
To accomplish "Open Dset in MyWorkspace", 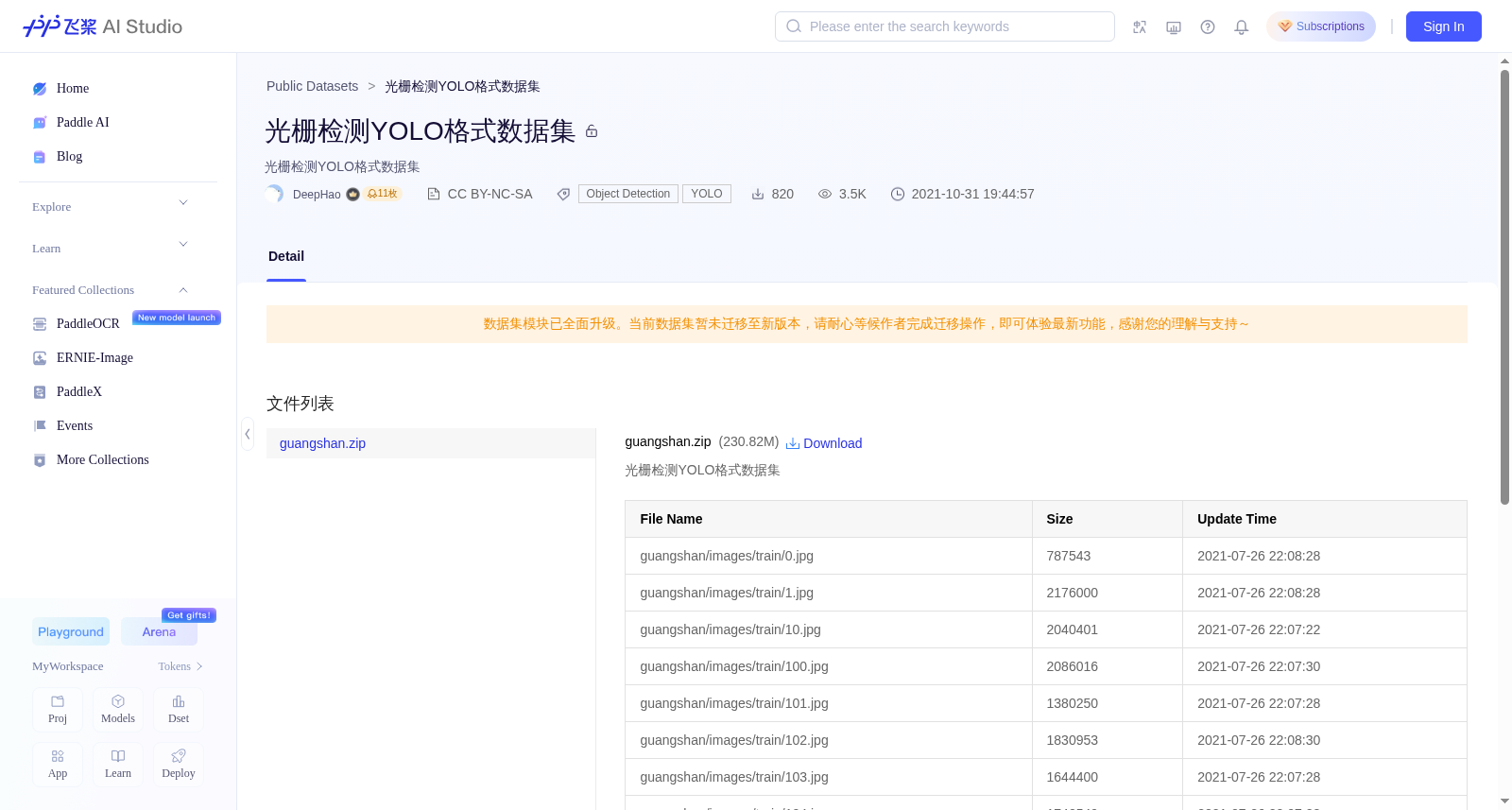I will (x=179, y=710).
